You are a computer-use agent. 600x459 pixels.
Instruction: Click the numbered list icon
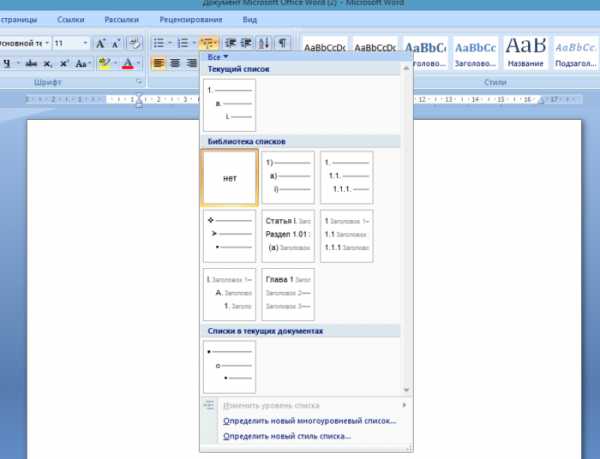coord(183,43)
